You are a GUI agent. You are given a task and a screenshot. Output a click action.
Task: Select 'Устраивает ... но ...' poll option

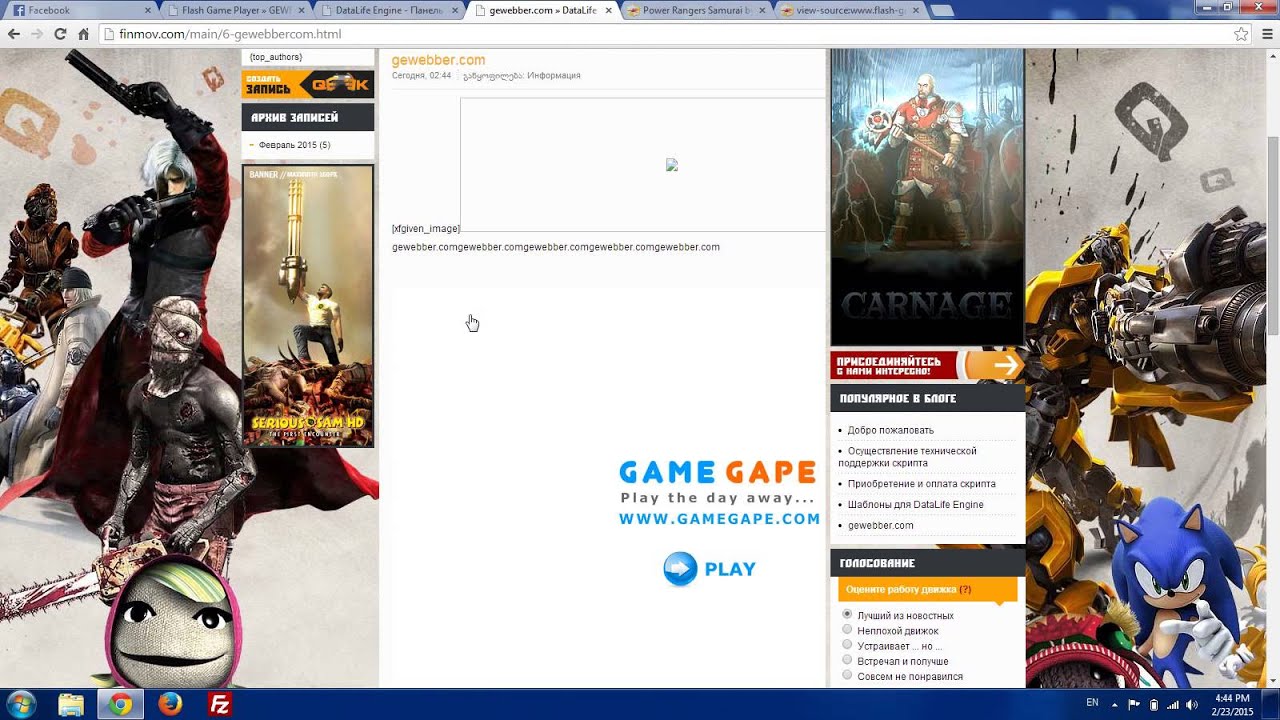847,645
